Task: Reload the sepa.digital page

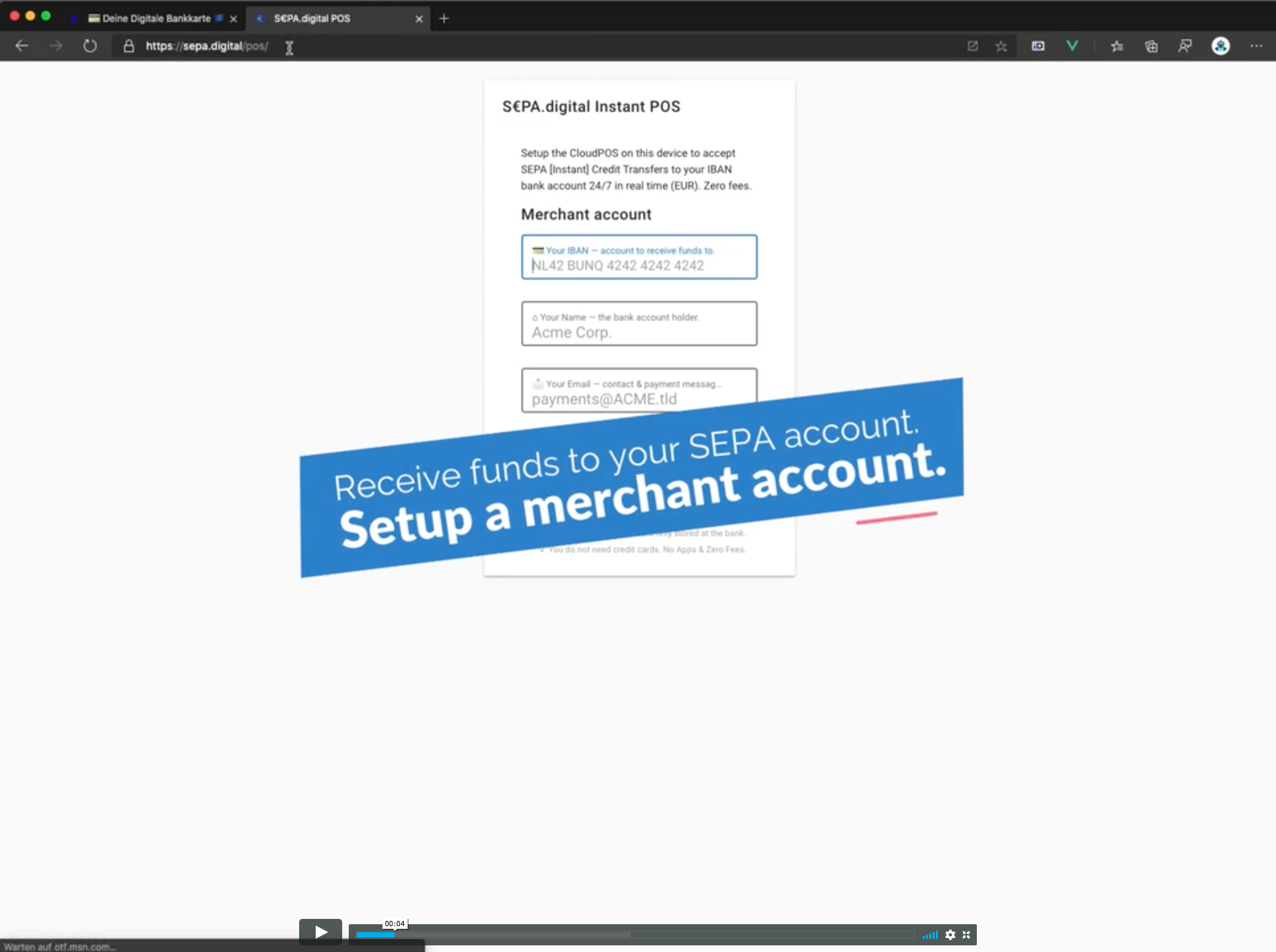Action: tap(90, 46)
